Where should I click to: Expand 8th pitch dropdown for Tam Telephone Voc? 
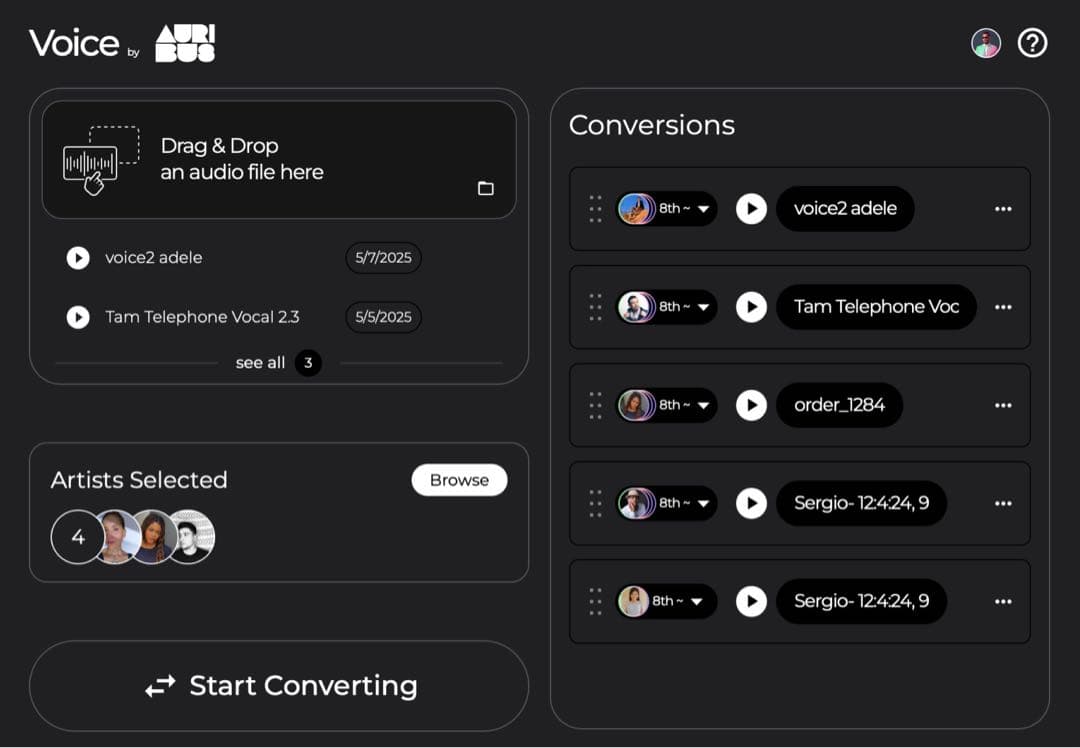[x=703, y=307]
